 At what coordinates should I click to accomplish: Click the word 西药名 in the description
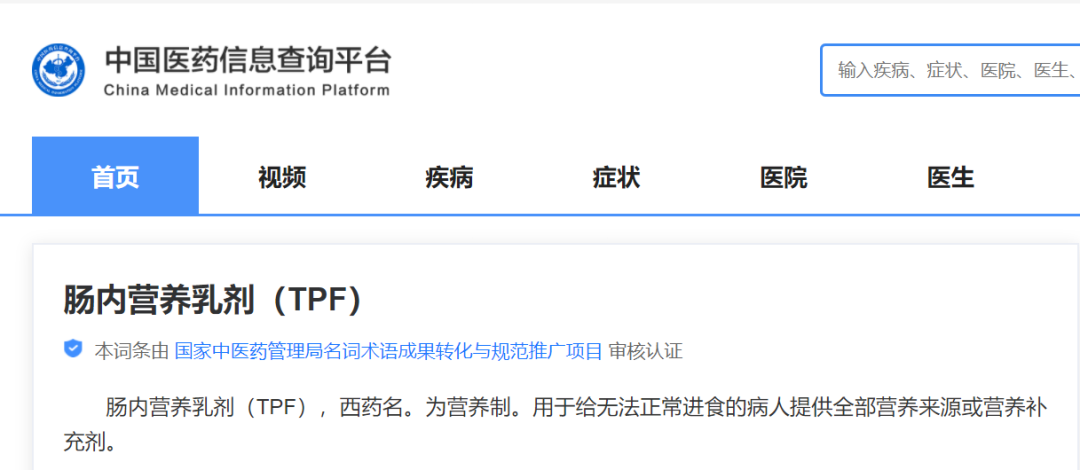371,408
